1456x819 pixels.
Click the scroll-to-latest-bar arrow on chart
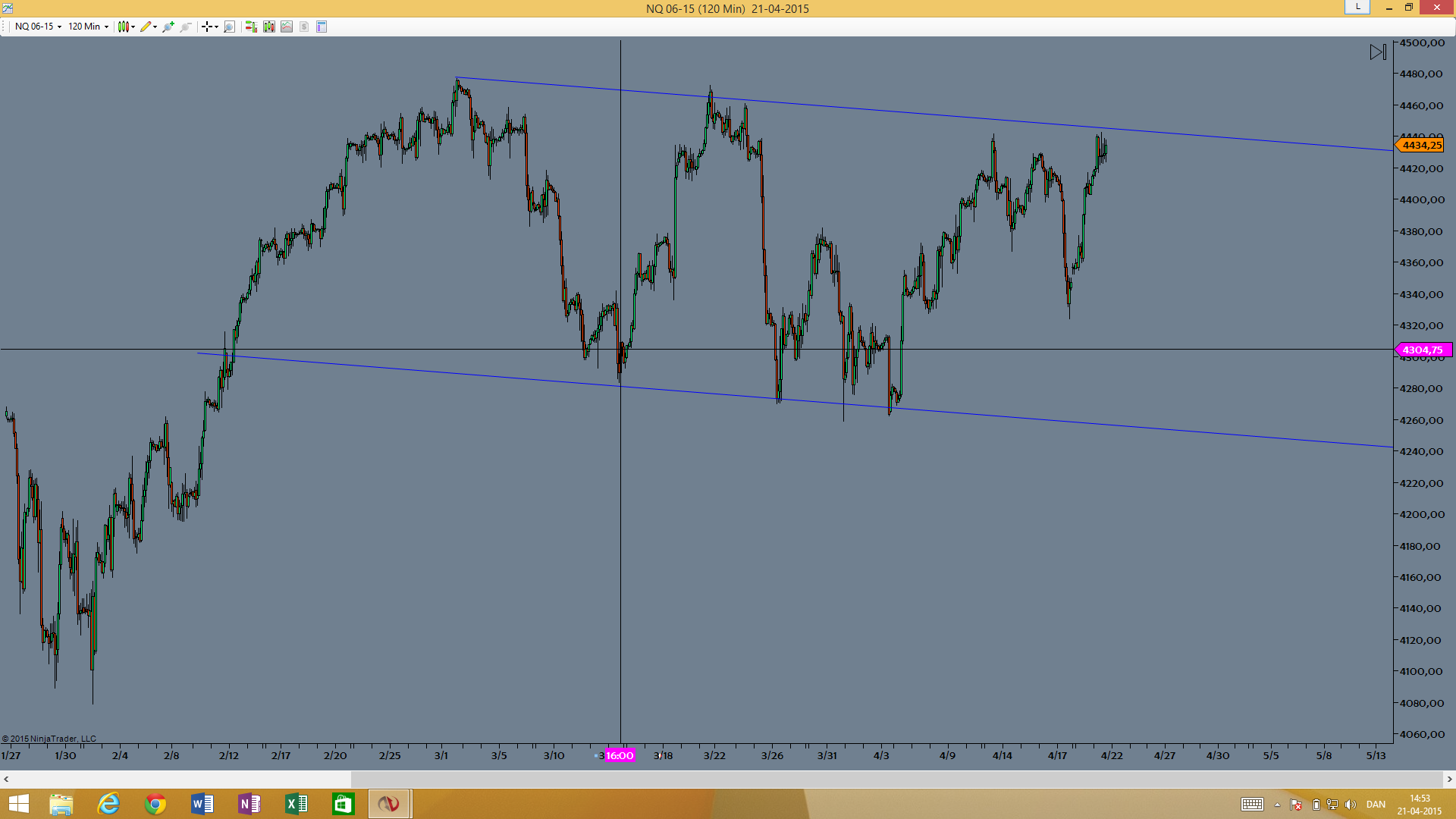click(x=1378, y=52)
